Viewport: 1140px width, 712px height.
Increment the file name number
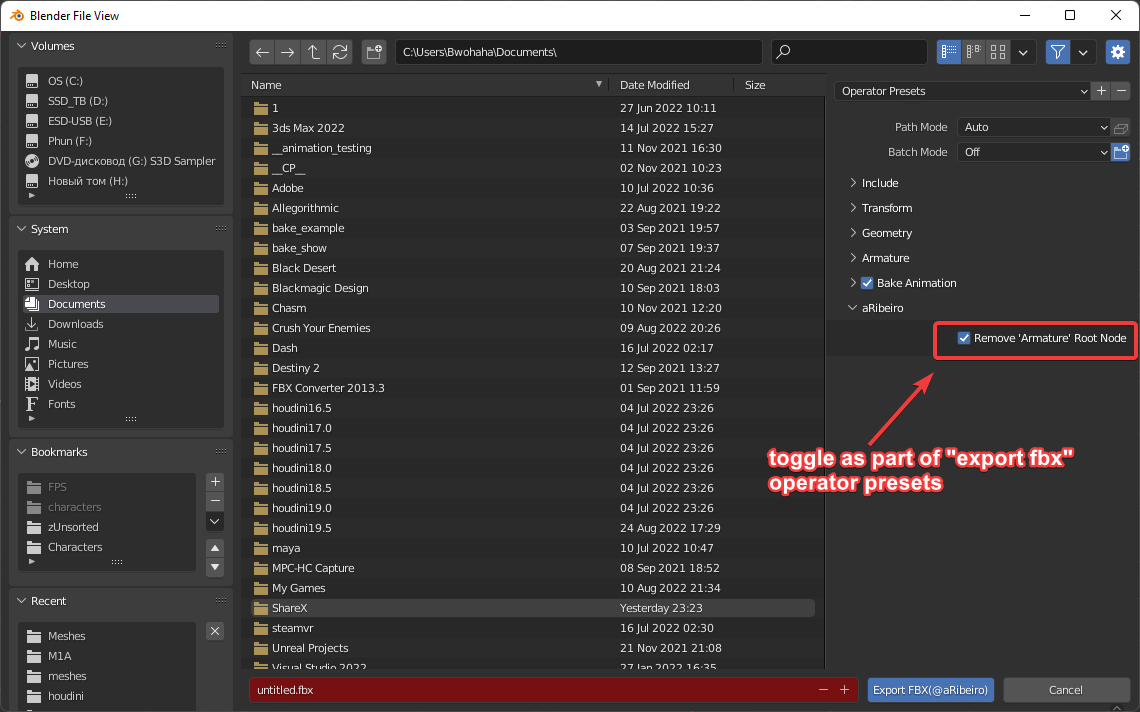tap(844, 689)
